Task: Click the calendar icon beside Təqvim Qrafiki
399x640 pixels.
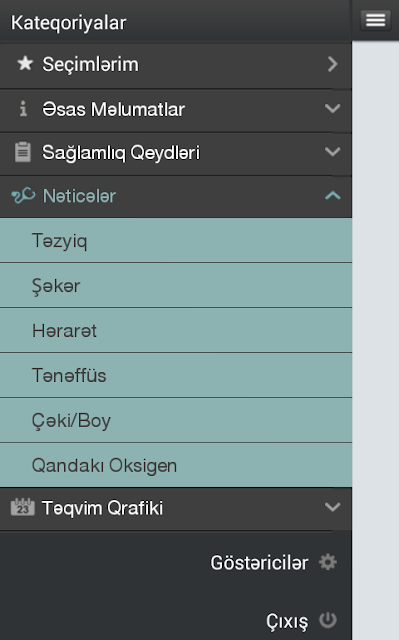Action: coord(22,507)
